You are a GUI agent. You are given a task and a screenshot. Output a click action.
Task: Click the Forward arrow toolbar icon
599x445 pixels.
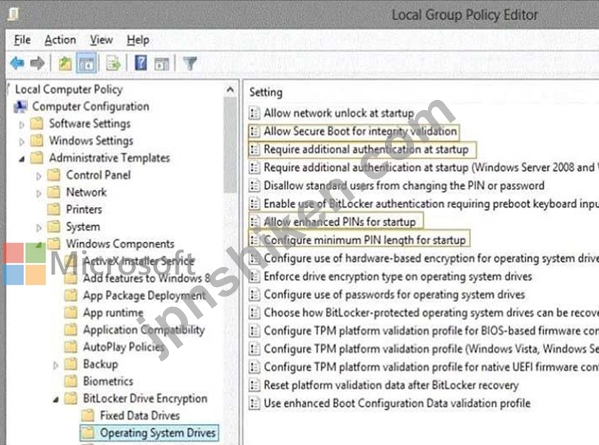[x=37, y=63]
